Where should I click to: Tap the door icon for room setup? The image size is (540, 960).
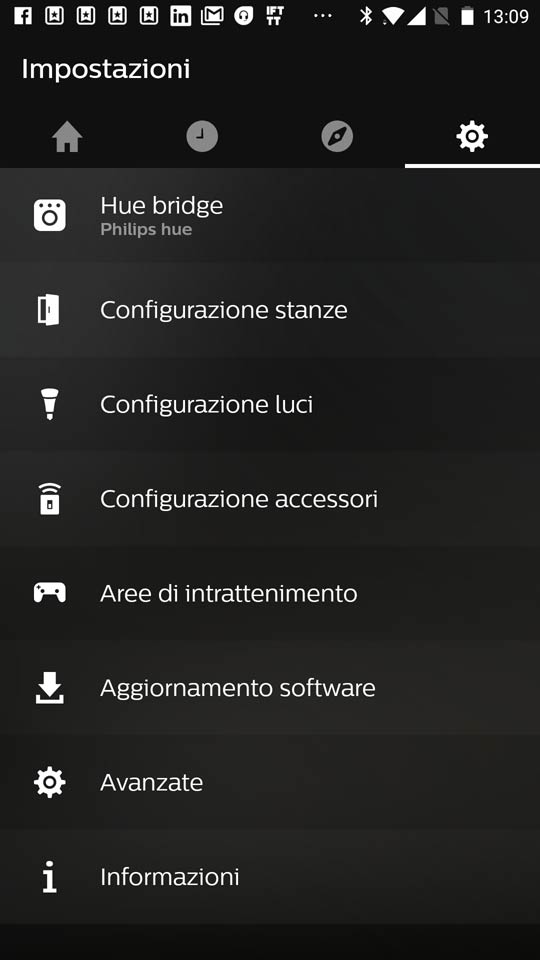point(49,310)
